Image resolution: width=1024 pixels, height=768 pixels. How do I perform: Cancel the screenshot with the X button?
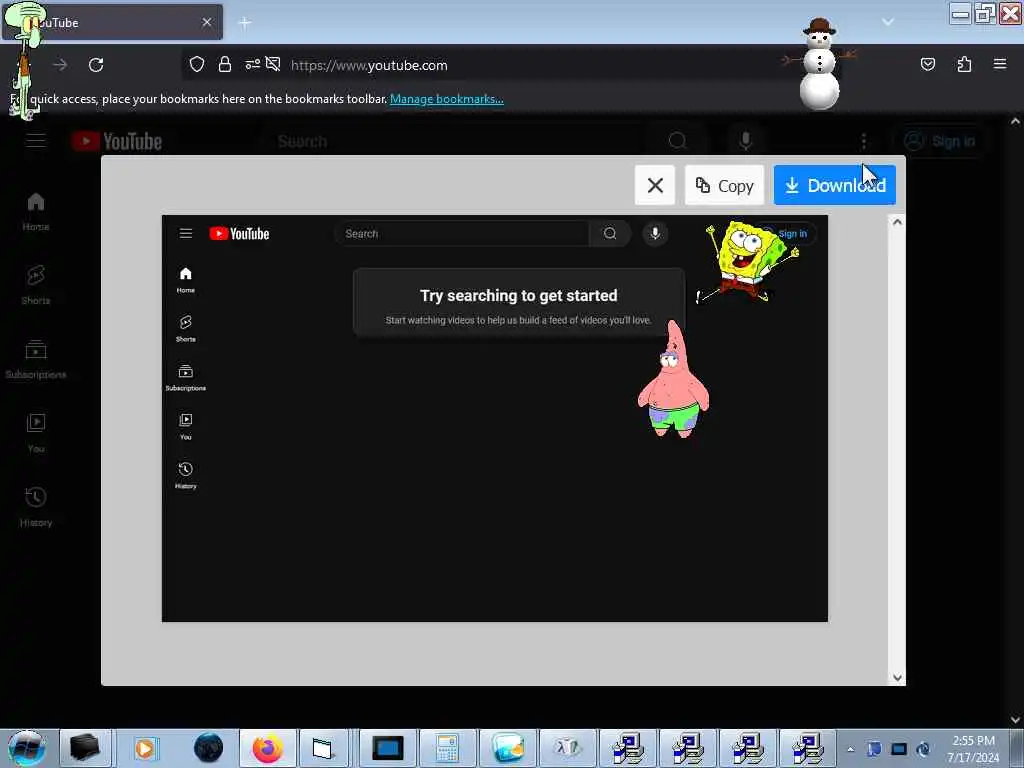[x=655, y=185]
